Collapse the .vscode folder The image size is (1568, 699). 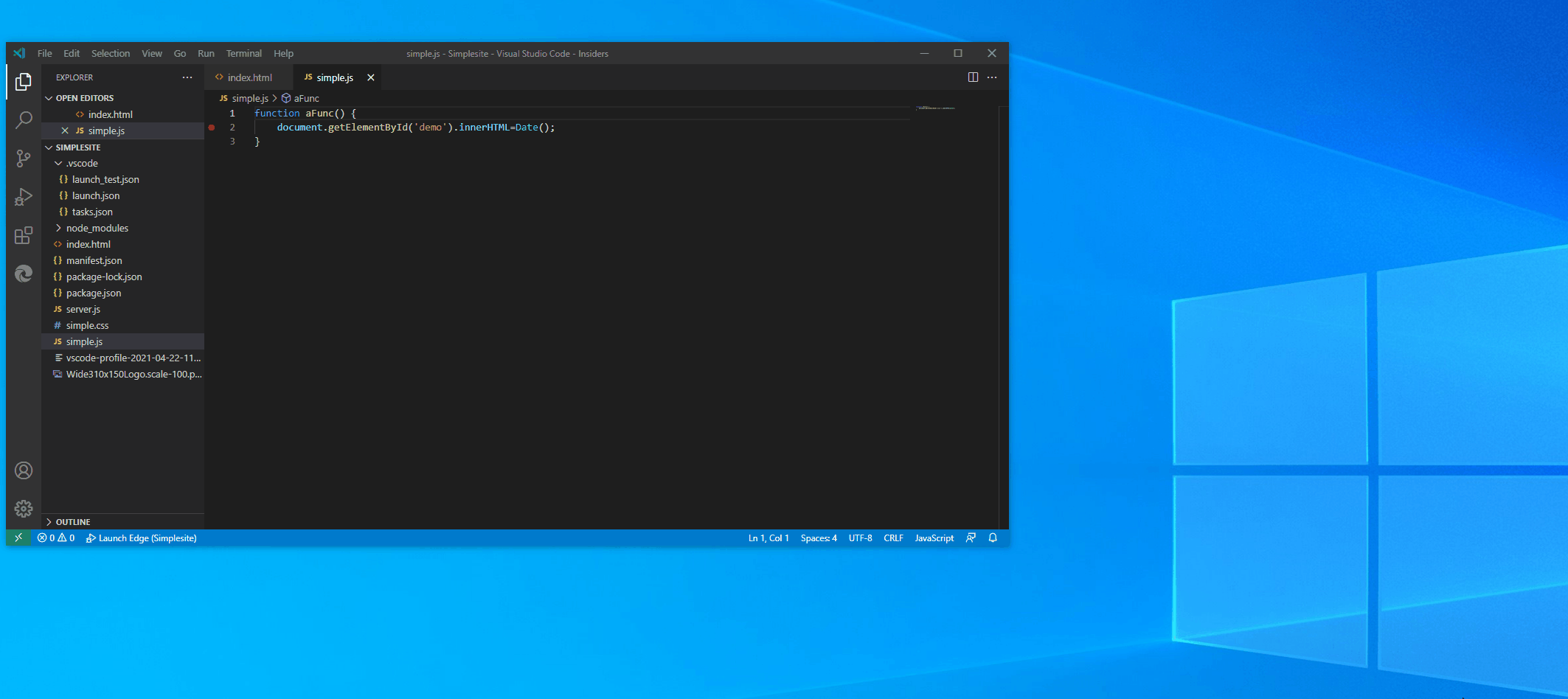click(58, 163)
